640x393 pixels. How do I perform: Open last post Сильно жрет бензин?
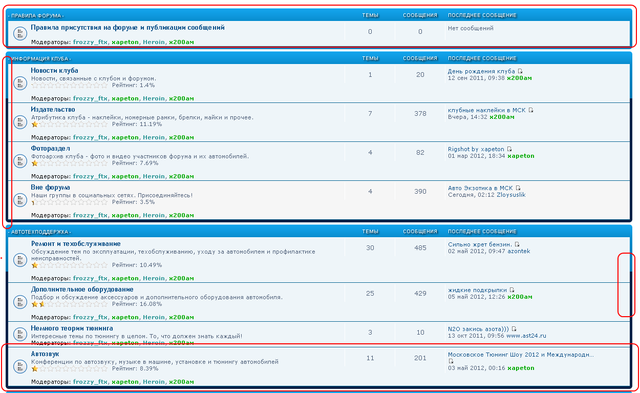[x=480, y=244]
